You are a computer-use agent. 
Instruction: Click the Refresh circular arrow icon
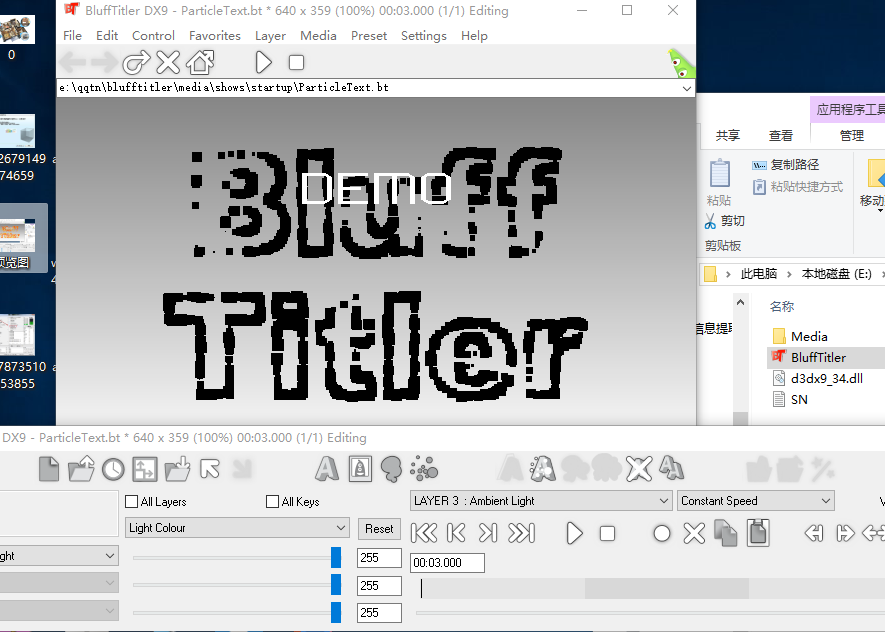(137, 62)
